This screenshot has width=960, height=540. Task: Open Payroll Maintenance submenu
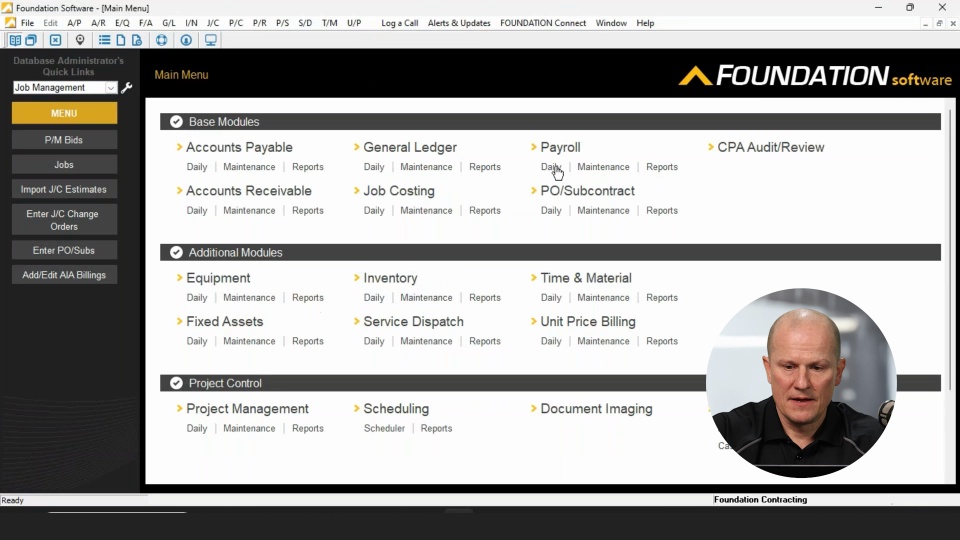[x=603, y=167]
